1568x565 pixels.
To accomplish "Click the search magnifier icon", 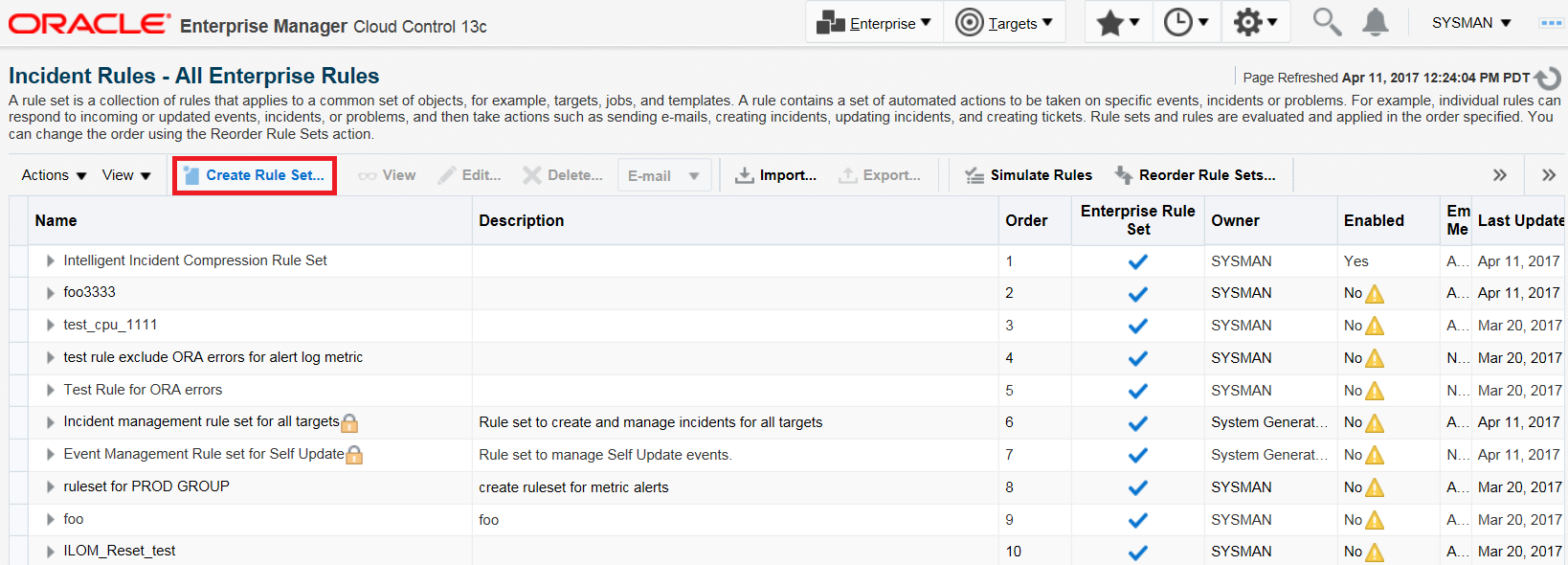I will (1327, 22).
